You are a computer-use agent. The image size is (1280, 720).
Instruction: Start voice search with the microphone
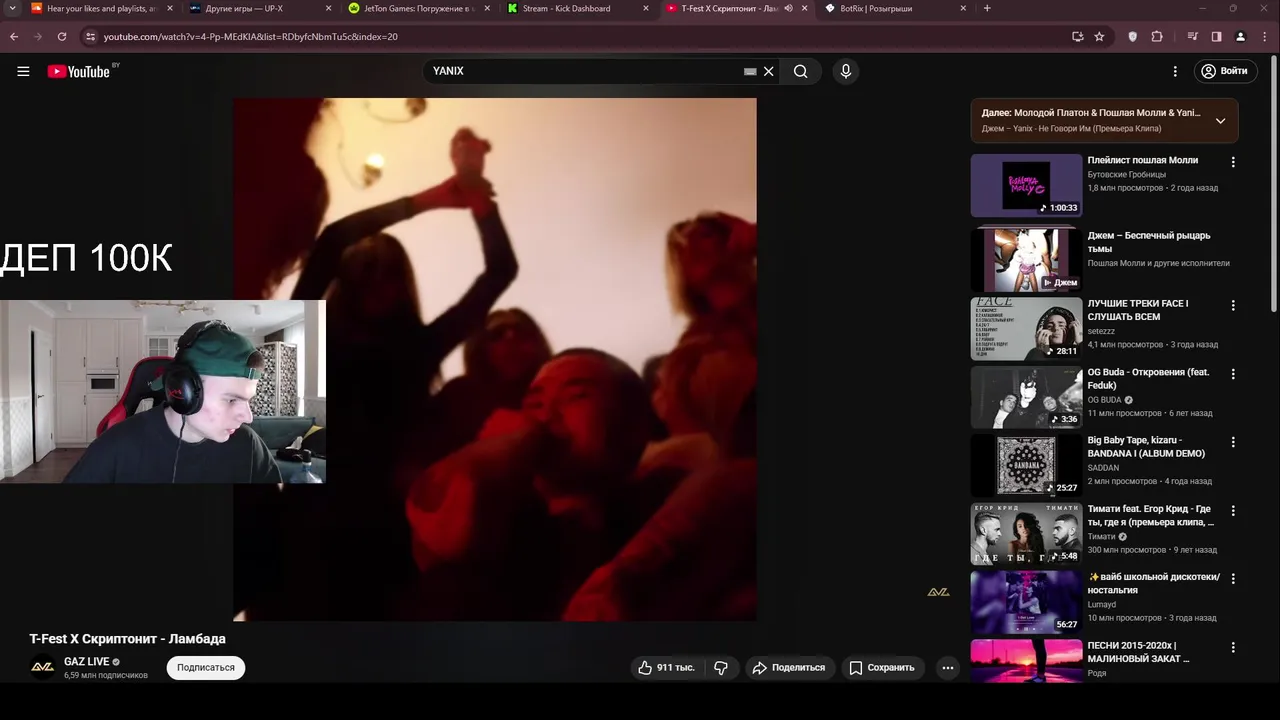(x=846, y=71)
